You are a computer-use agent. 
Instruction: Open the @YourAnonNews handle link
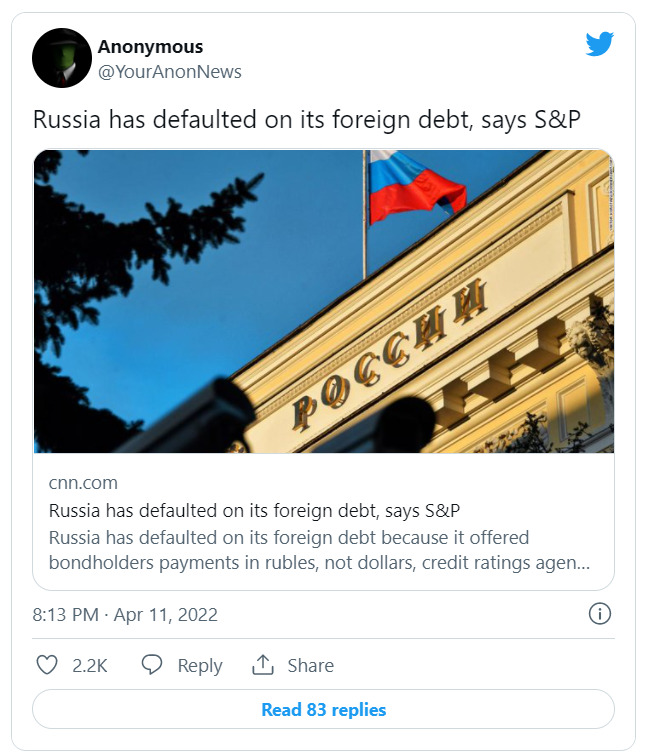tap(169, 72)
